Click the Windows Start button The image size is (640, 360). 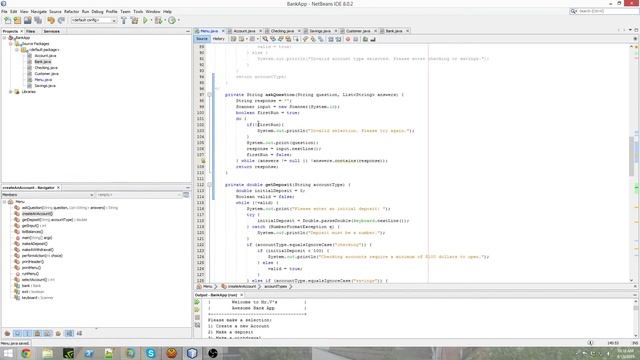8,353
